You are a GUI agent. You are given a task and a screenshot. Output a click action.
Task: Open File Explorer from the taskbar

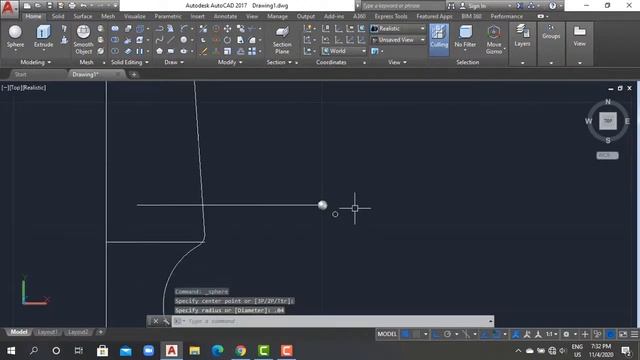(x=195, y=351)
